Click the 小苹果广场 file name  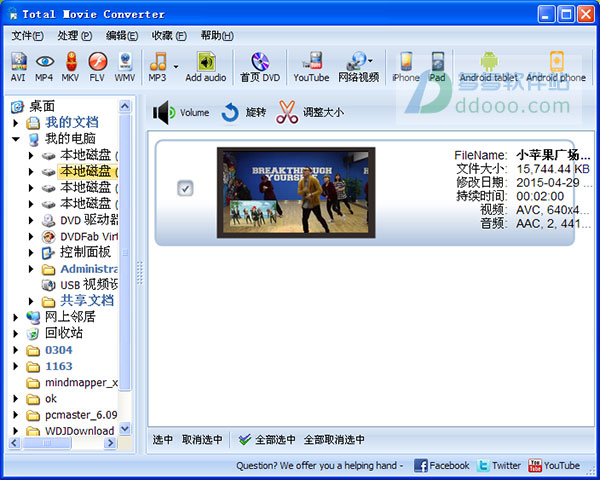553,155
